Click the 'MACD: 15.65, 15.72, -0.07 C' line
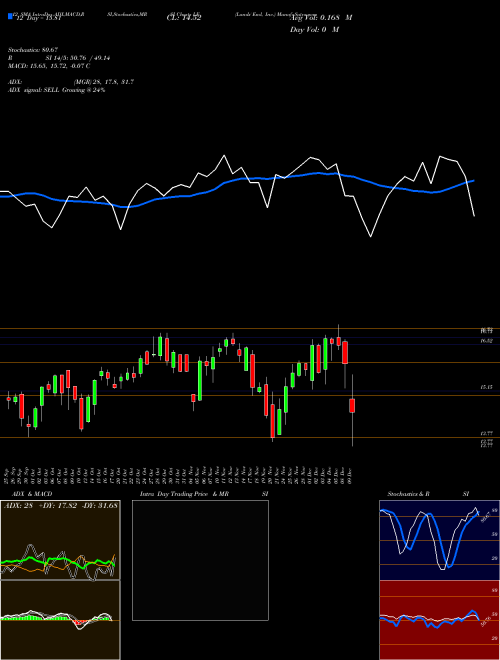Viewport: 500px width, 660px height. (x=49, y=66)
